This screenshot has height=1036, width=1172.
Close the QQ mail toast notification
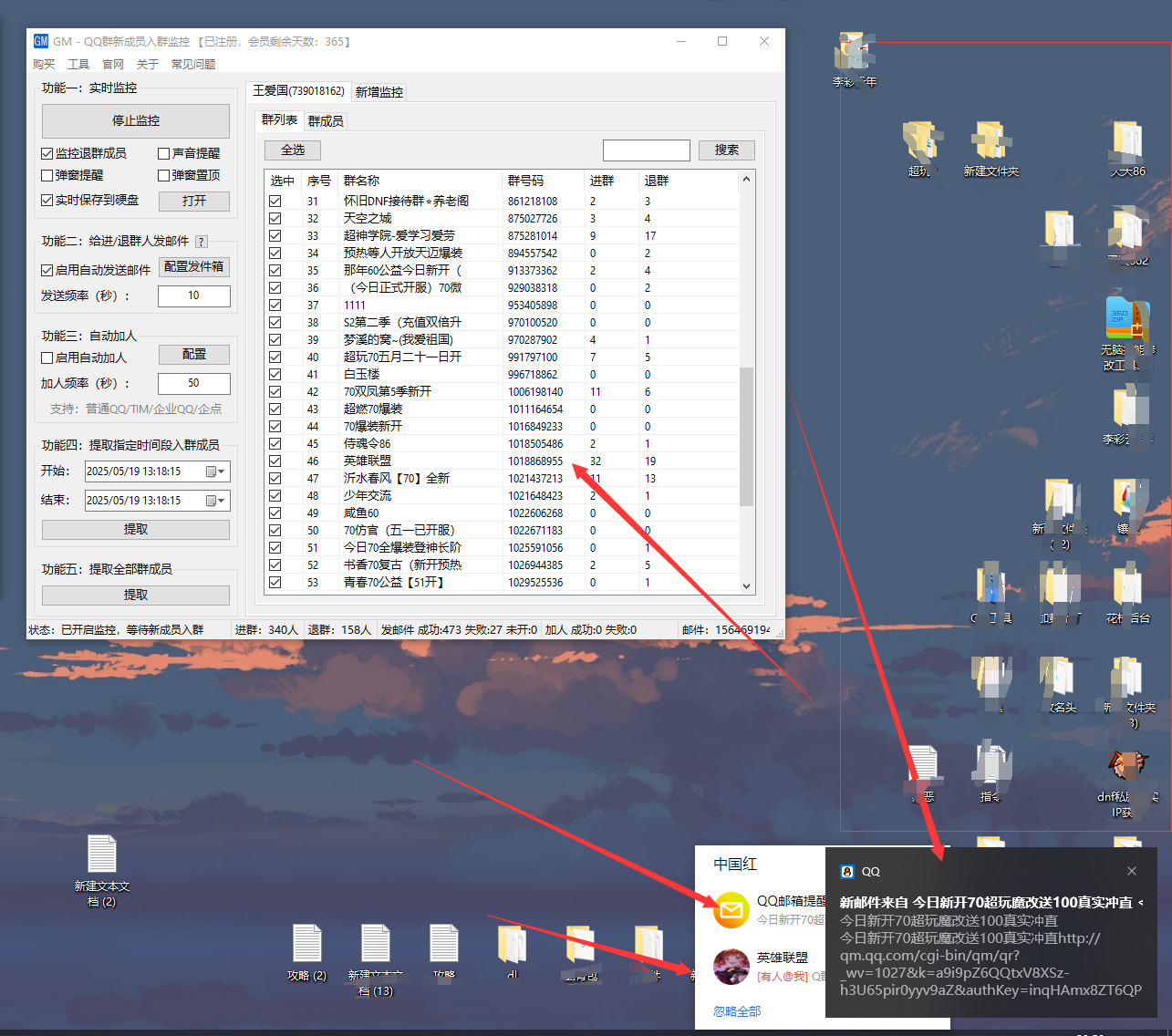[x=1132, y=871]
